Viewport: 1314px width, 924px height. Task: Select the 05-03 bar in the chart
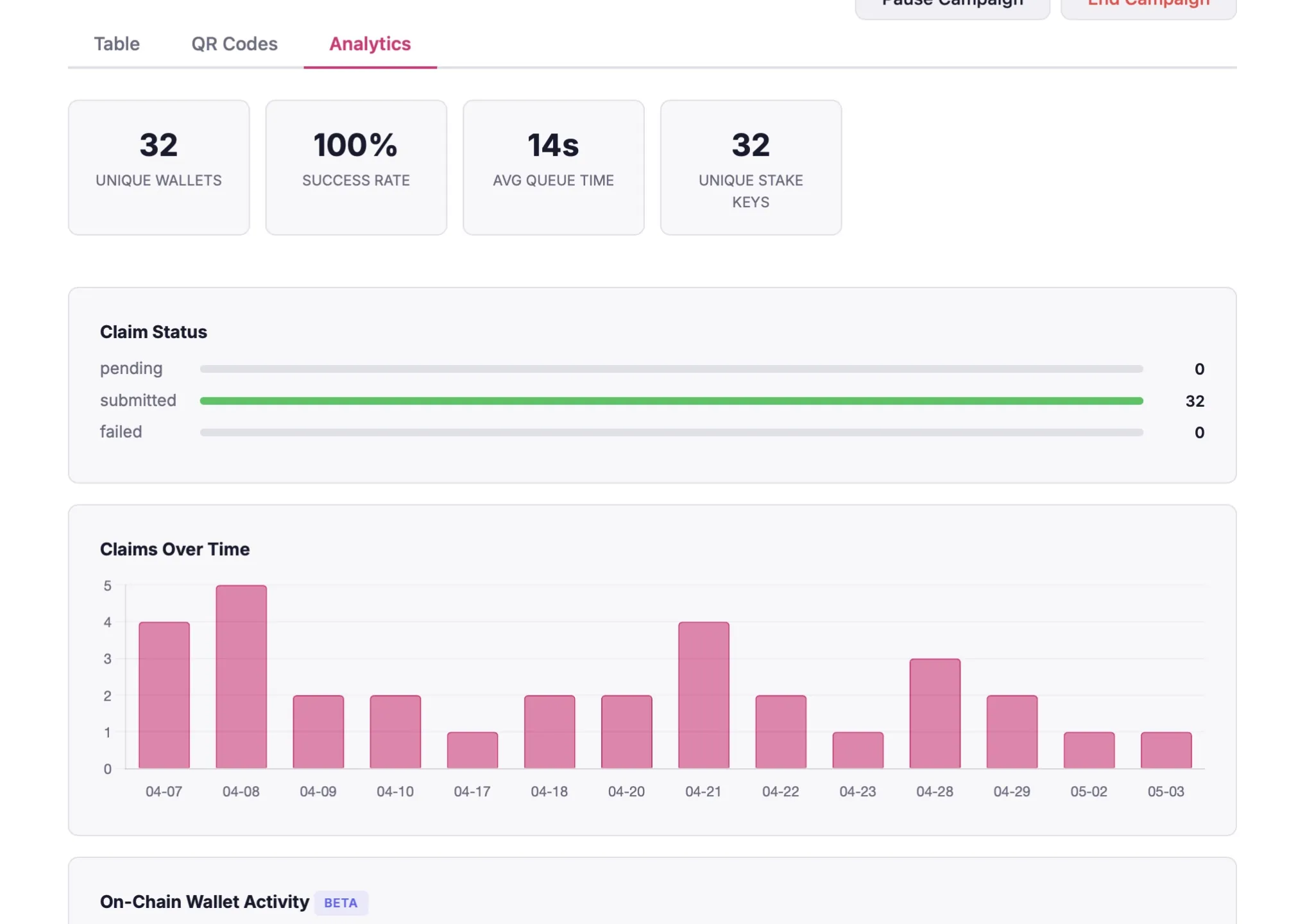[x=1166, y=750]
